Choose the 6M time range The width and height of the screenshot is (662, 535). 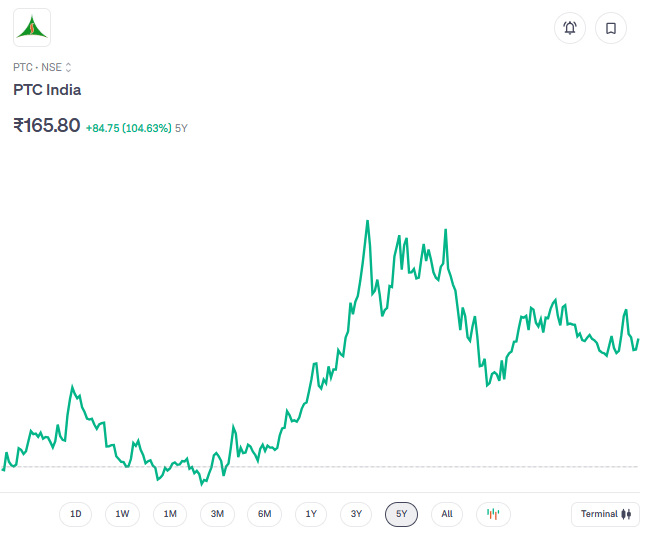coord(264,514)
